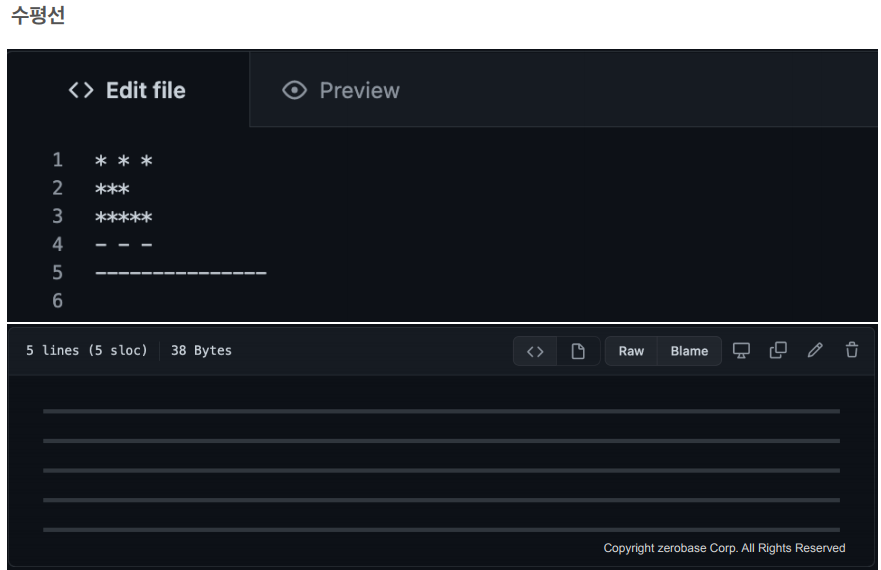Place cursor on line 4 spaced dashes
881x570 pixels.
(x=124, y=245)
